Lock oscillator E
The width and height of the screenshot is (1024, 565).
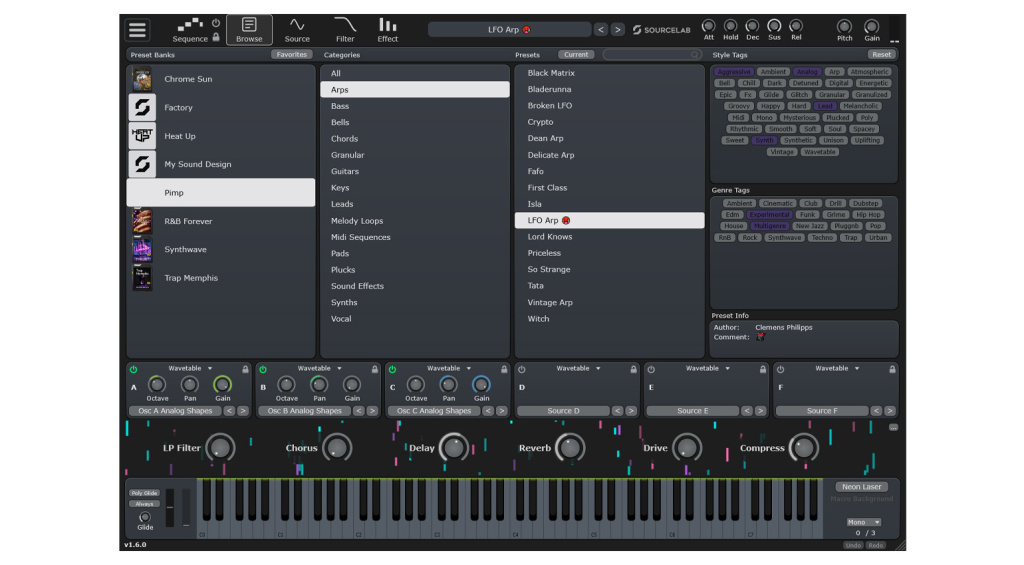point(763,369)
